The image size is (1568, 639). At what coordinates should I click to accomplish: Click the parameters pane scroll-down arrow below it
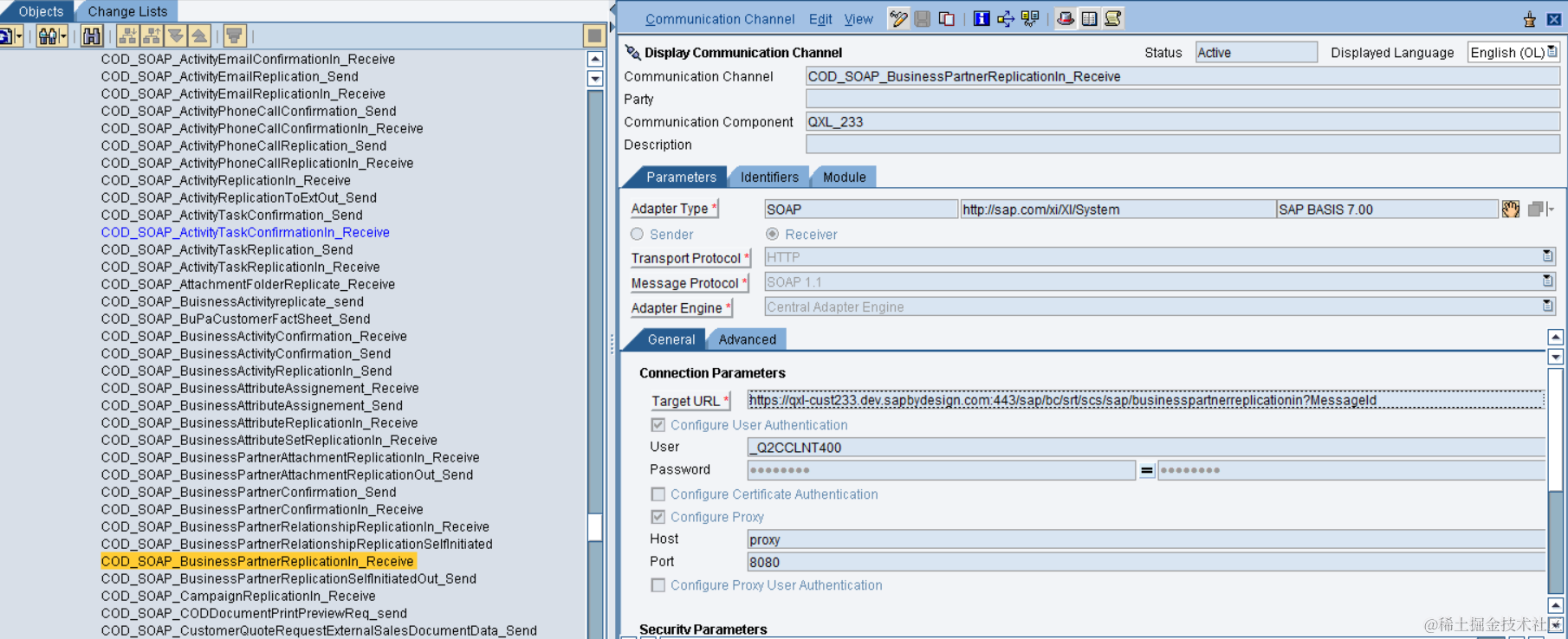(1556, 357)
